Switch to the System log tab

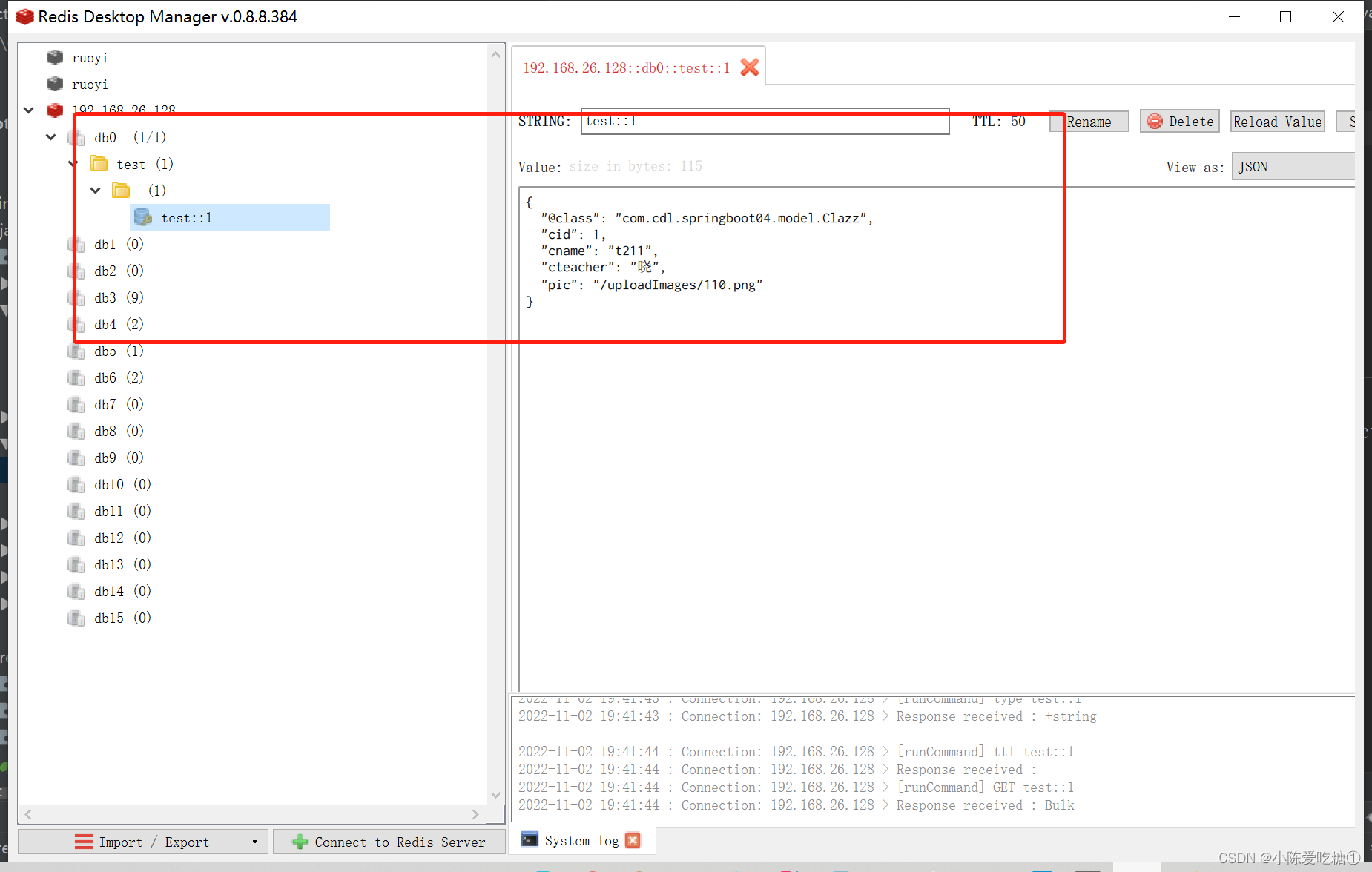581,840
